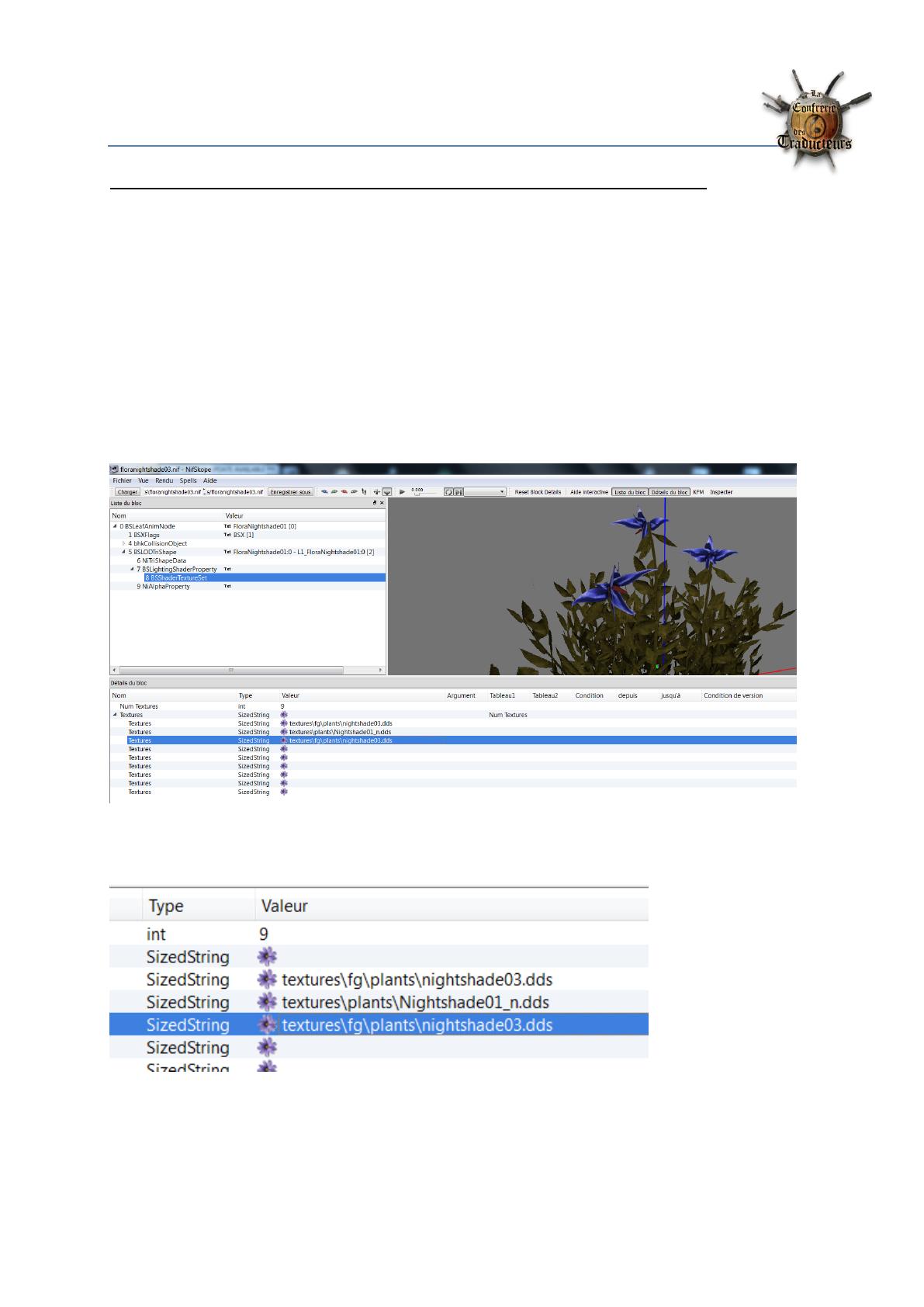Image resolution: width=924 pixels, height=1307 pixels.
Task: Open the Aide menu
Action: click(209, 480)
